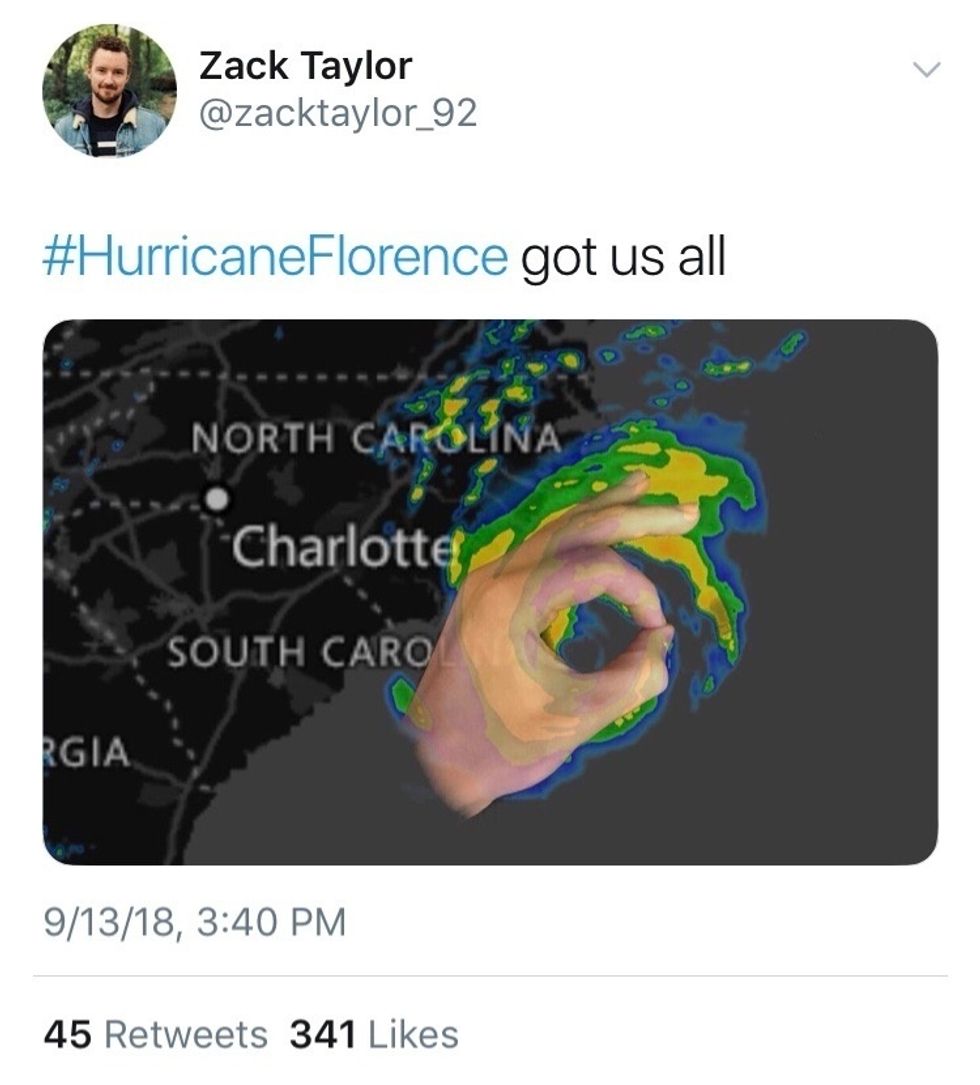Viewport: 980px width, 1085px height.
Task: Click the Zack Taylor display name
Action: (305, 66)
